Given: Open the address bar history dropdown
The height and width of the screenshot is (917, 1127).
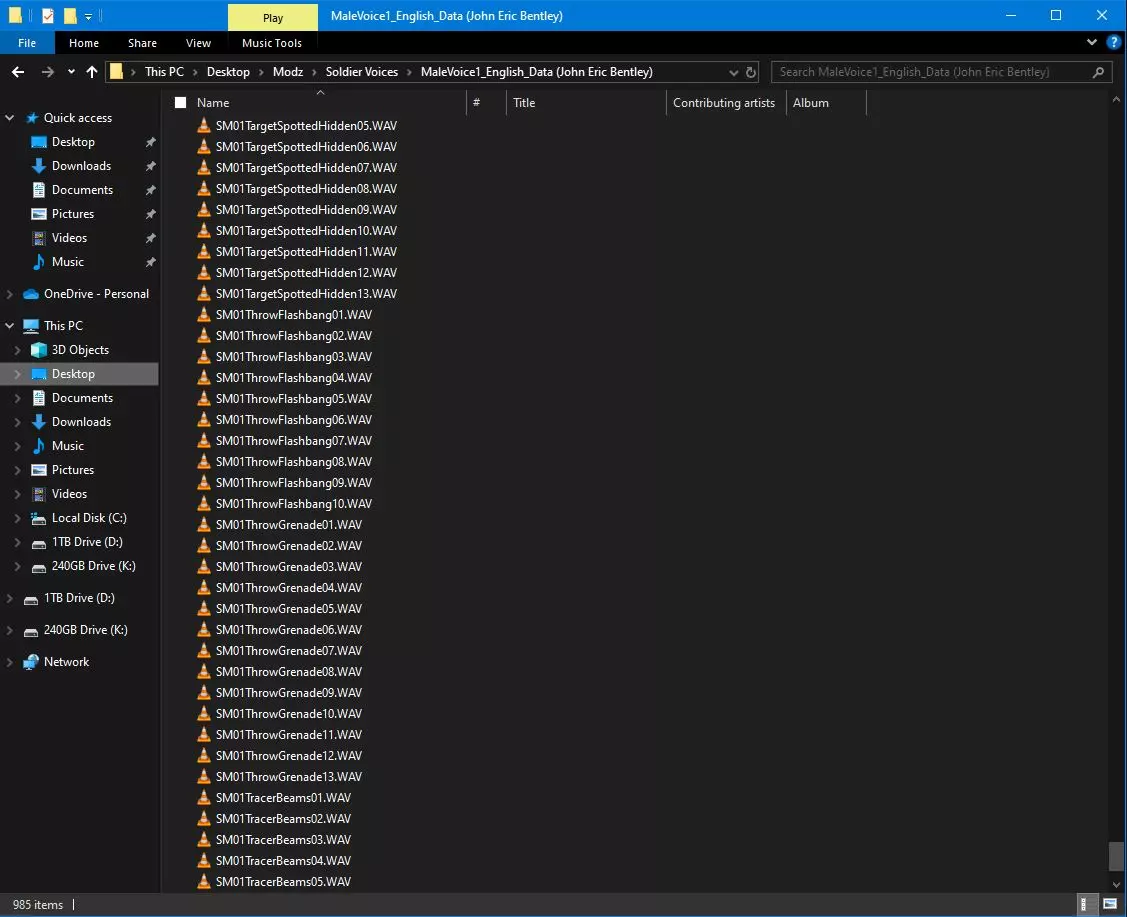Looking at the screenshot, I should [733, 73].
